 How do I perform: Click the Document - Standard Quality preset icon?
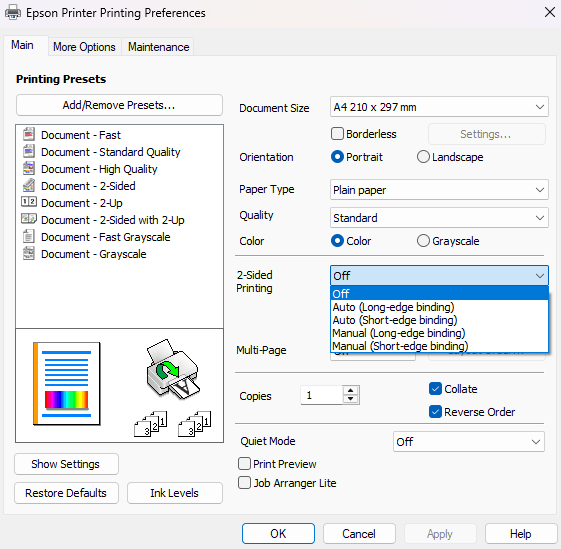tap(29, 151)
